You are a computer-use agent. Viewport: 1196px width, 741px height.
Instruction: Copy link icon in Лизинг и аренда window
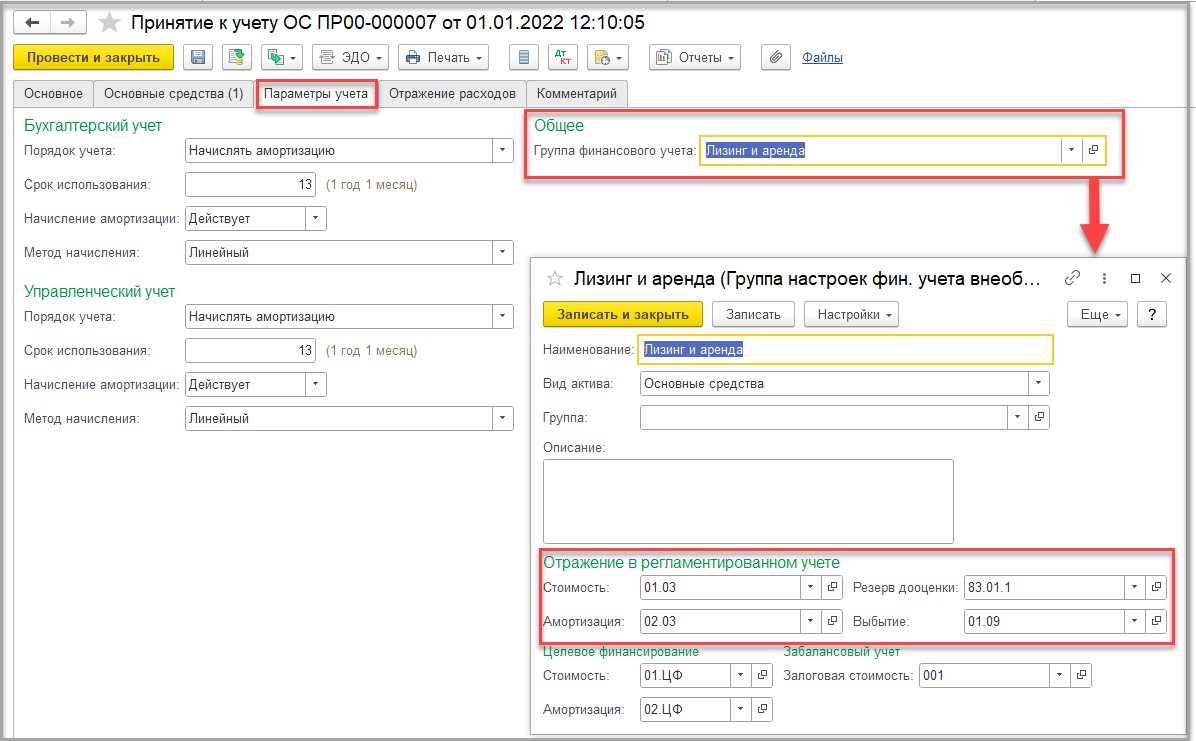1072,278
